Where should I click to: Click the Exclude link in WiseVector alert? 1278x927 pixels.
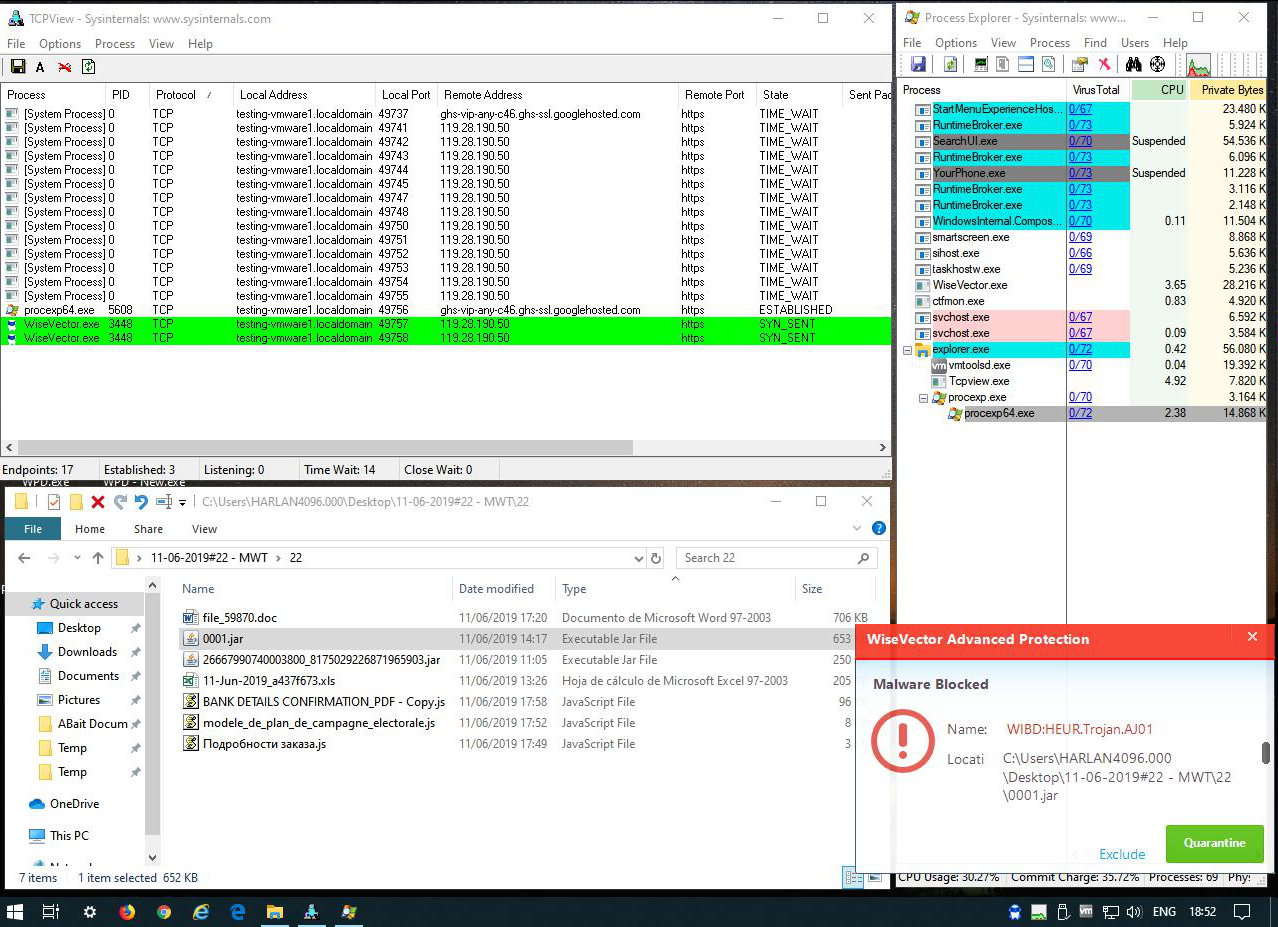(1122, 854)
